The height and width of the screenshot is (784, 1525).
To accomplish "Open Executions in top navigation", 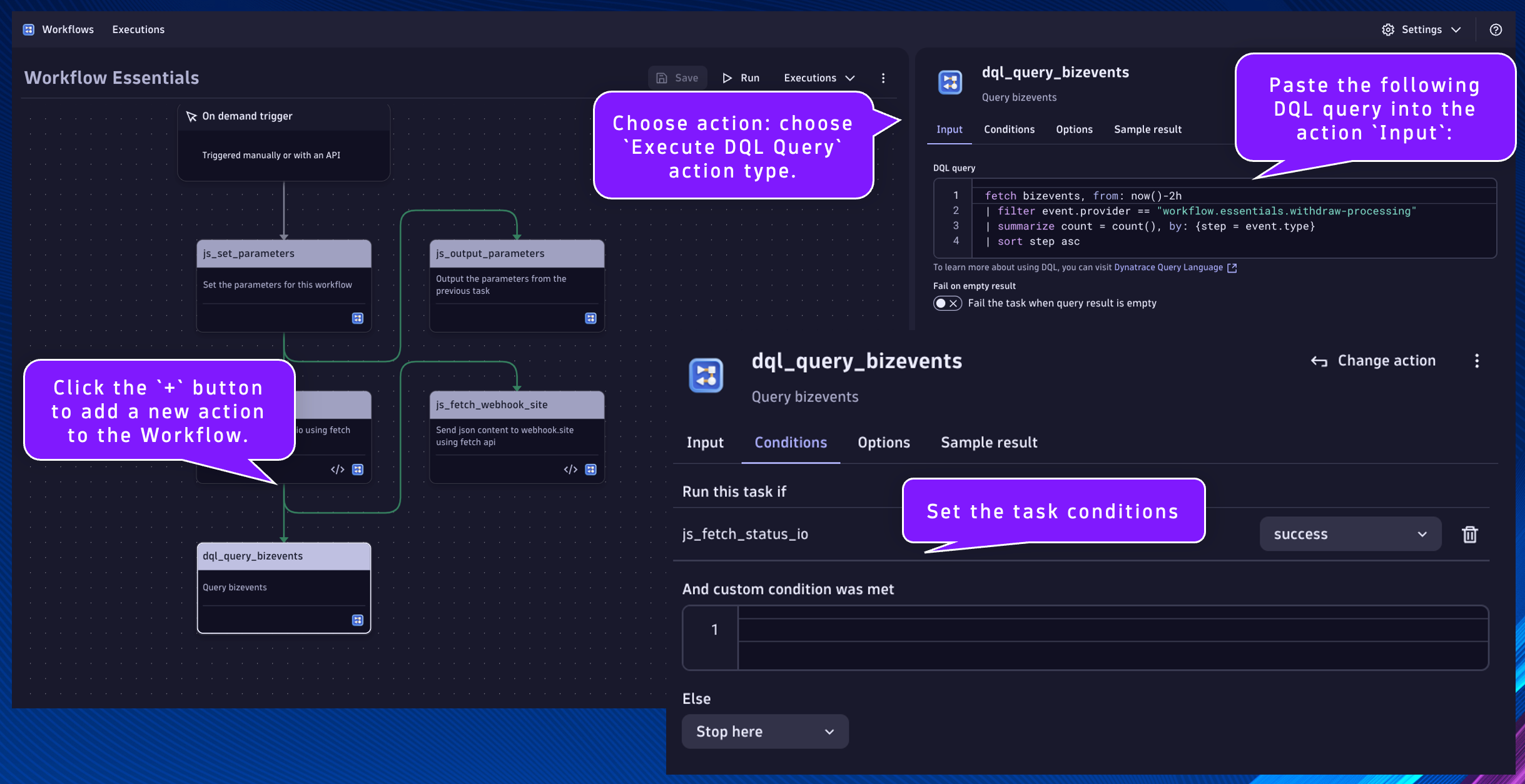I will [x=138, y=29].
